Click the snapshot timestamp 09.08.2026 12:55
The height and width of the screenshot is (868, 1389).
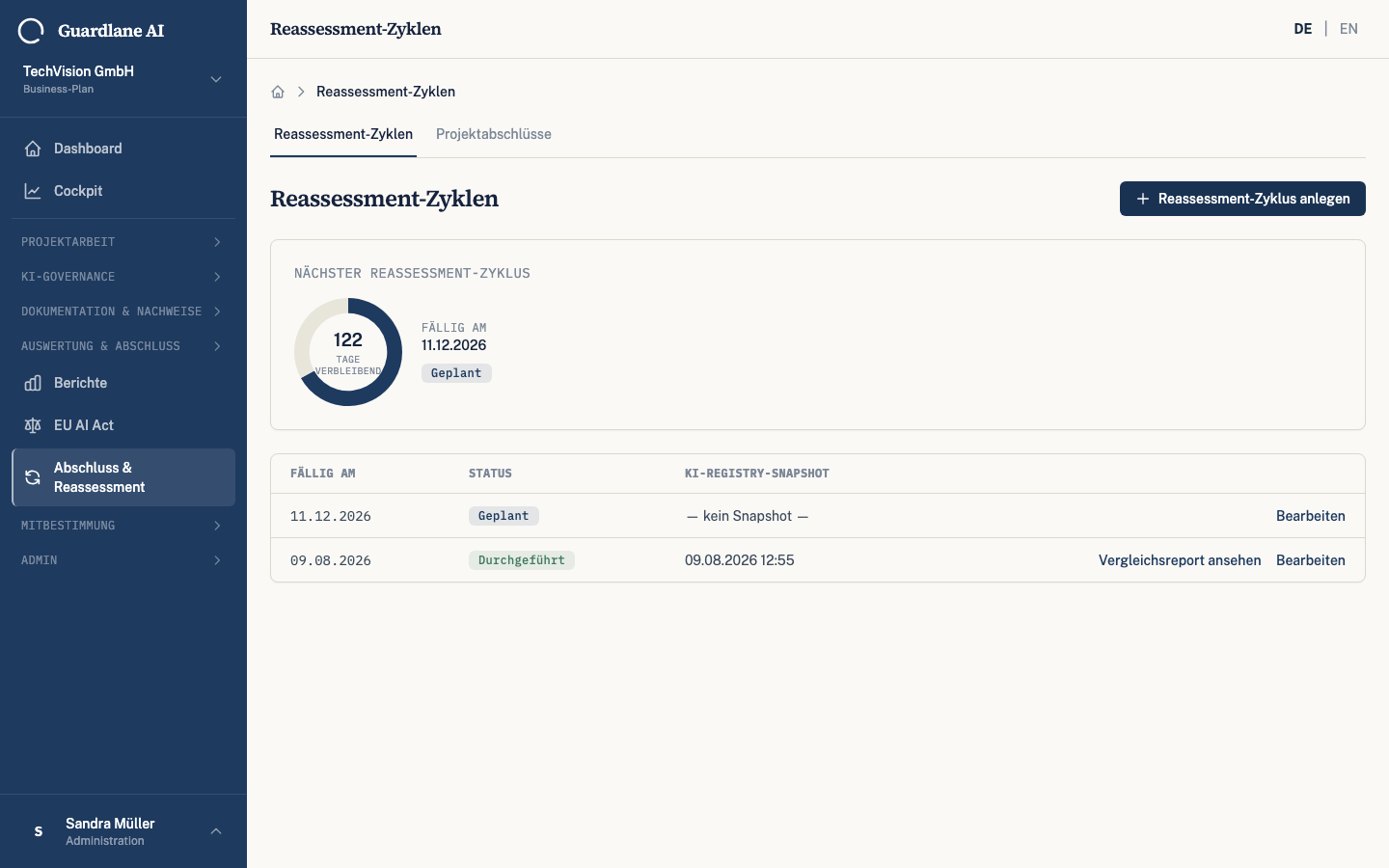740,560
